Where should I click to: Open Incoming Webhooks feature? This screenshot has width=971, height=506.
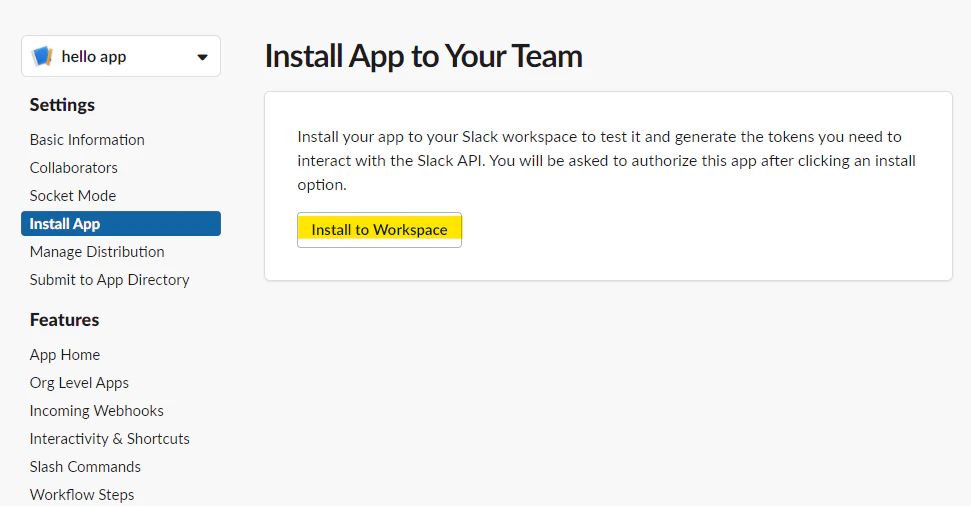[x=96, y=411]
